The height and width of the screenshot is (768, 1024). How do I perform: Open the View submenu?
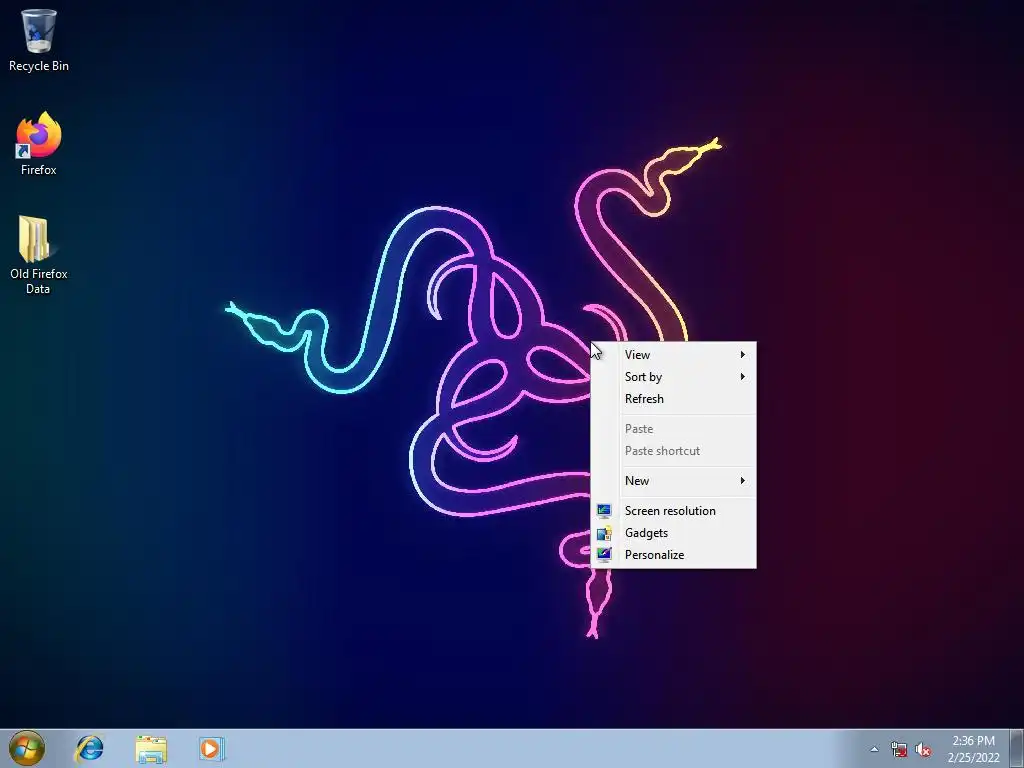tap(673, 355)
